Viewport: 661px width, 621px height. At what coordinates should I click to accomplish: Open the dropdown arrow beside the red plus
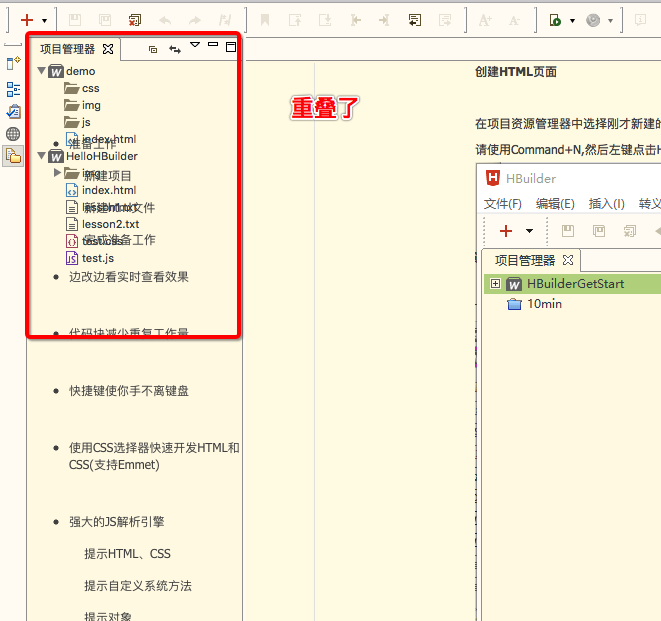[x=45, y=21]
